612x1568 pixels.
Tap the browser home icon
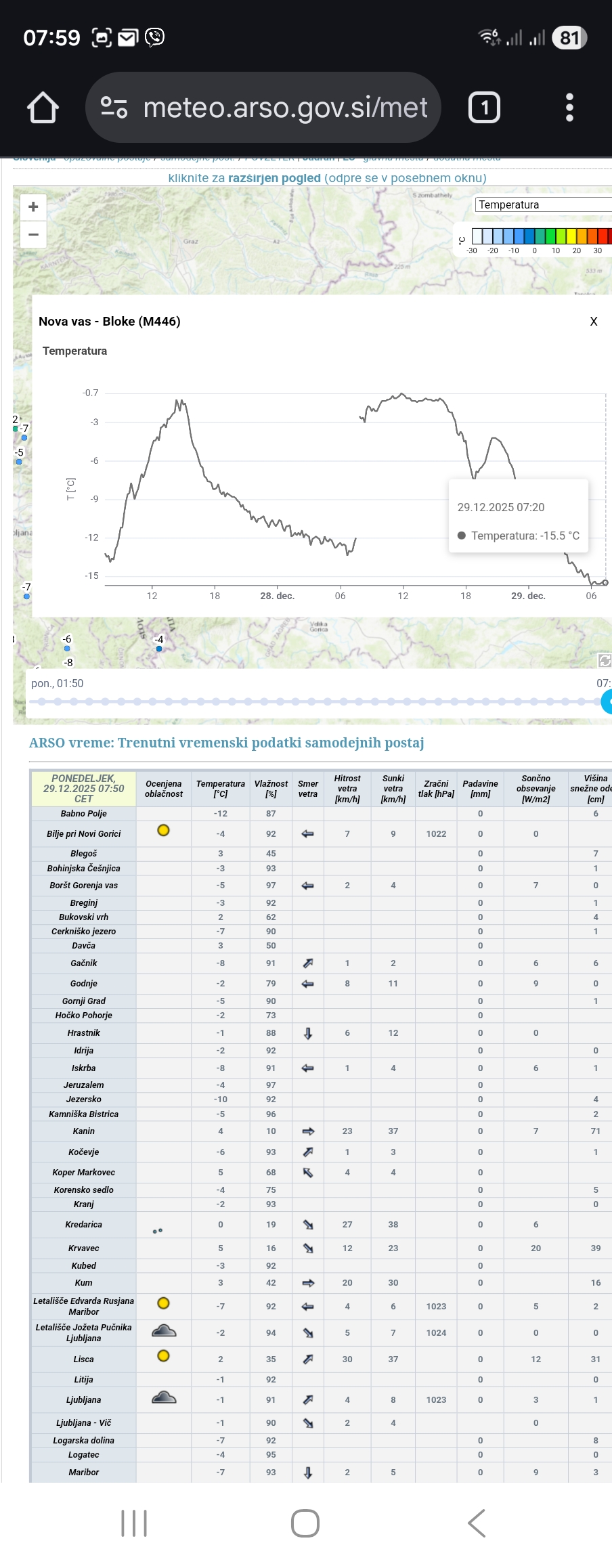[43, 108]
